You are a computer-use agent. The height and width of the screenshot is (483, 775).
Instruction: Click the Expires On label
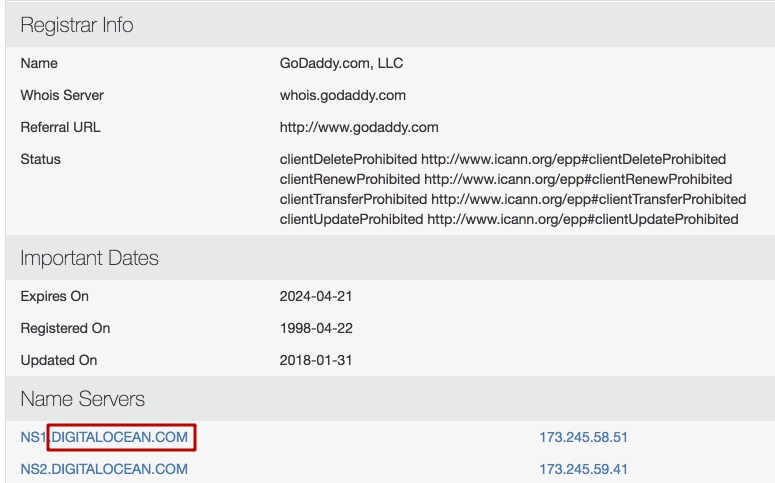[x=54, y=296]
